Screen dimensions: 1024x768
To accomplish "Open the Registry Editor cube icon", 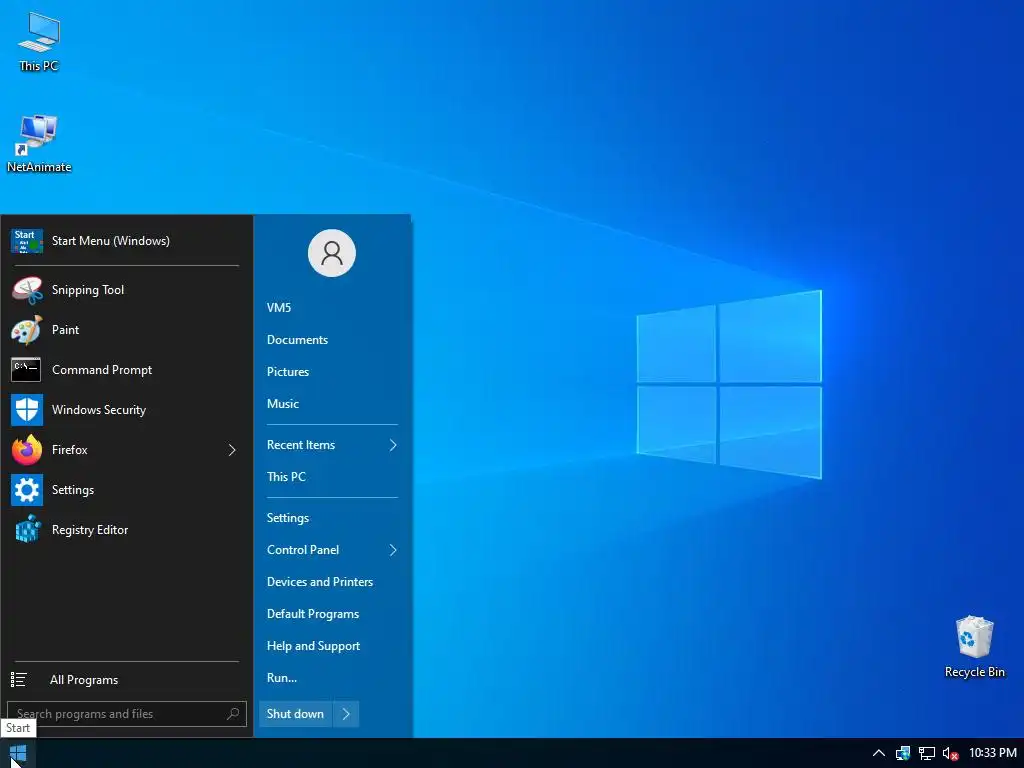I will [x=27, y=530].
